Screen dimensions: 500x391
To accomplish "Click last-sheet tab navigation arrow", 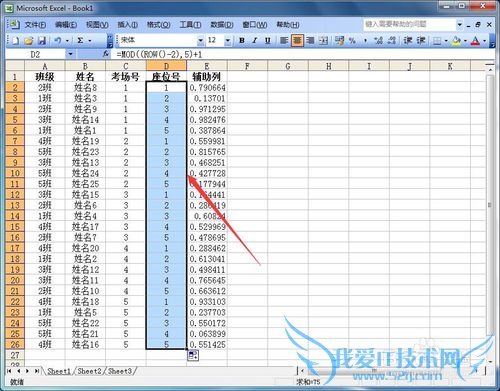I will pos(37,371).
